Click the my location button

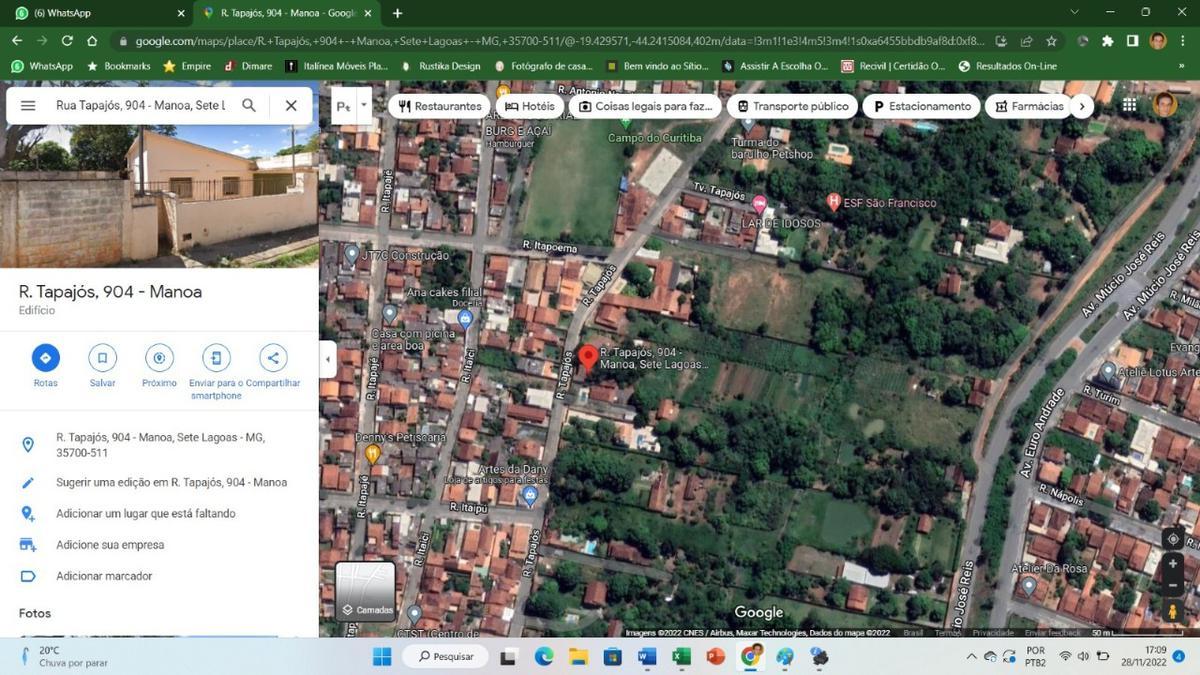(1173, 538)
